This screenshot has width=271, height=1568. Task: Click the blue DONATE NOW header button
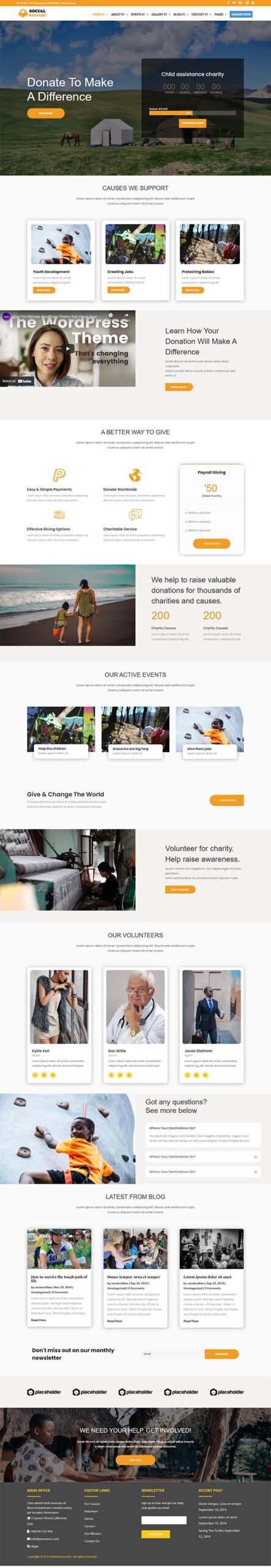tap(241, 14)
